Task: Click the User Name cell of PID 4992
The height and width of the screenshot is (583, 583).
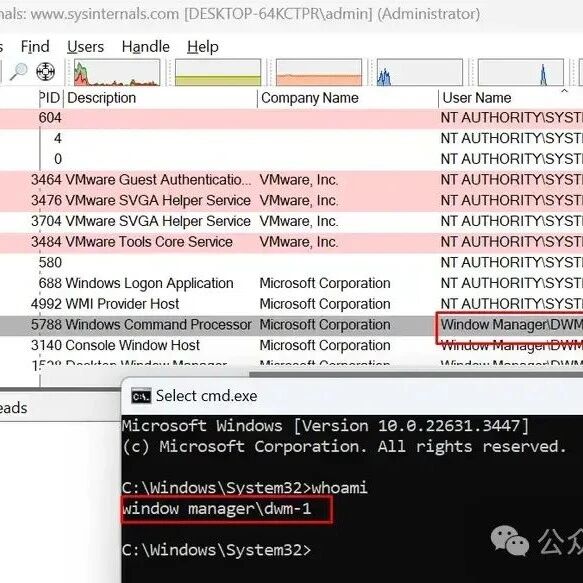Action: coord(512,305)
